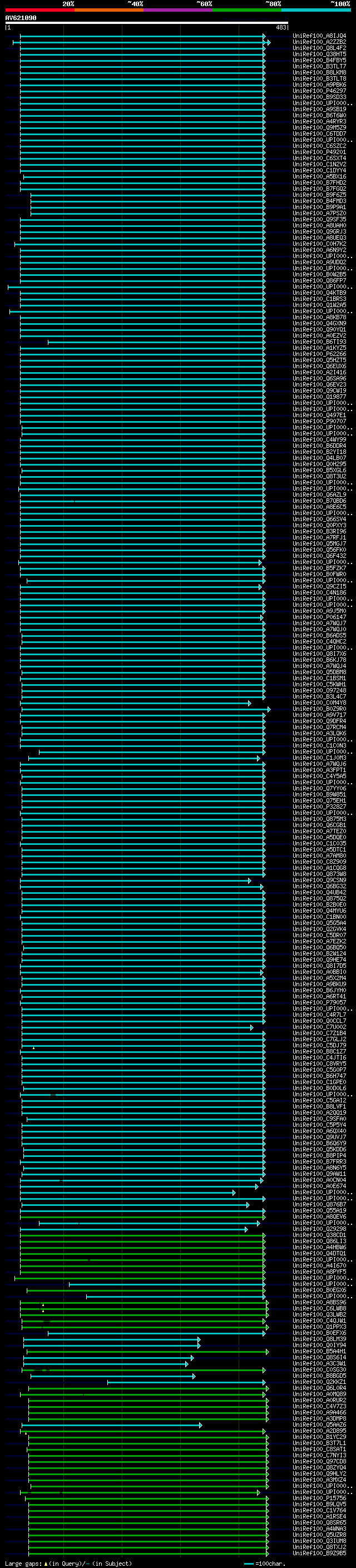Viewport: 356px width, 1568px height.
Task: Open the UniRef100_Q8L4F2 hit label
Action: 319,48
